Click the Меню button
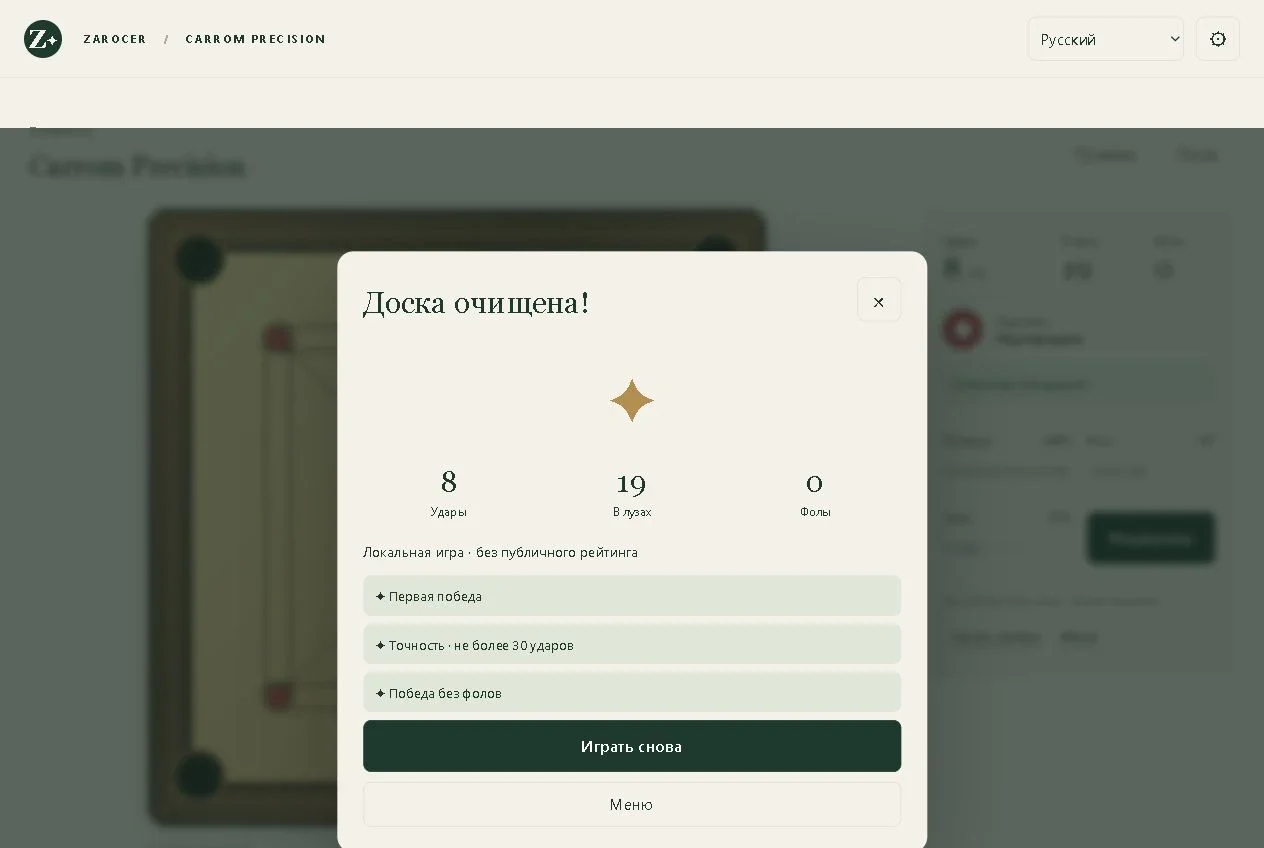 [x=632, y=804]
